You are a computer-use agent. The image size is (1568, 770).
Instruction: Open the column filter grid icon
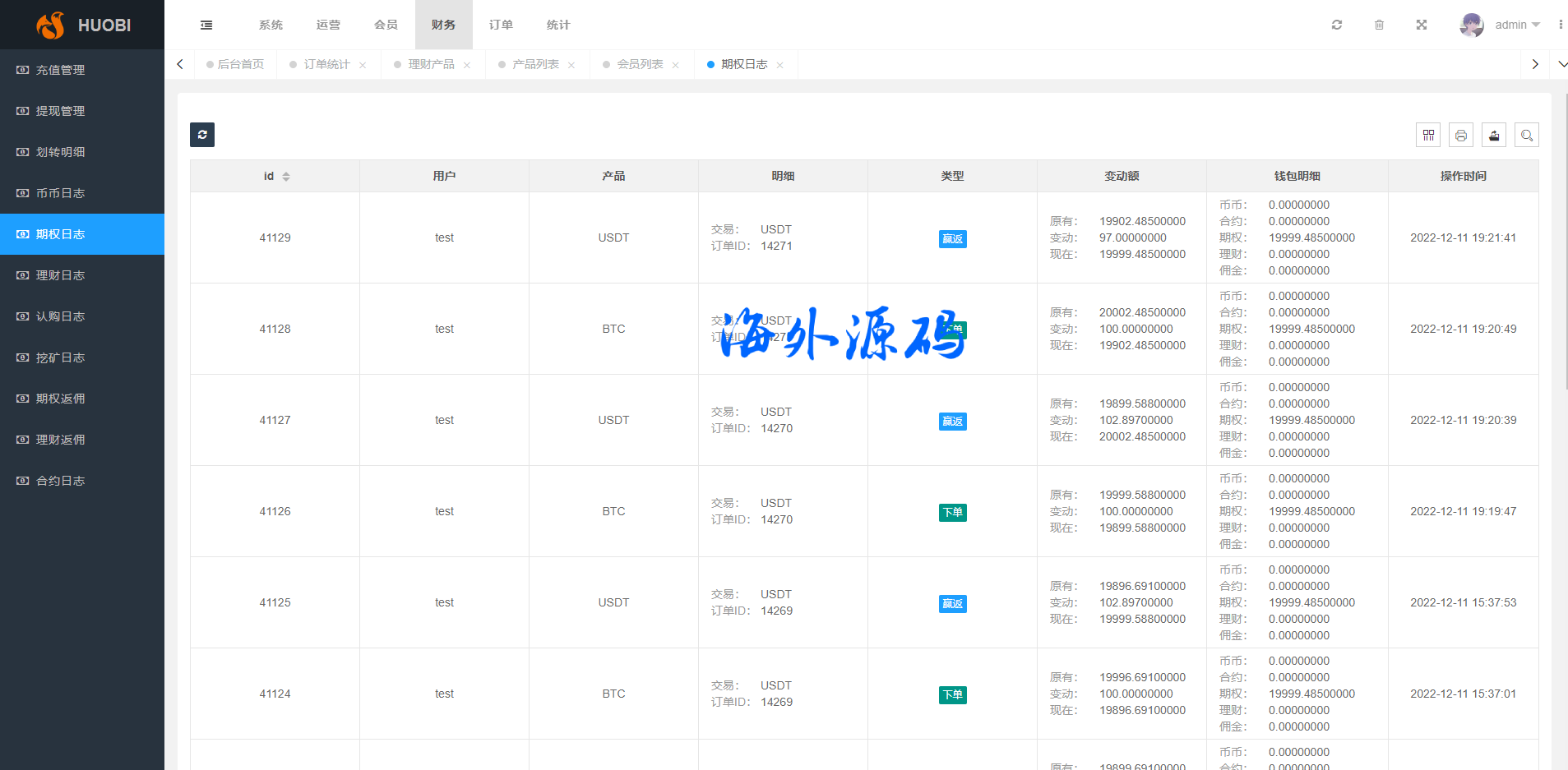[x=1428, y=135]
